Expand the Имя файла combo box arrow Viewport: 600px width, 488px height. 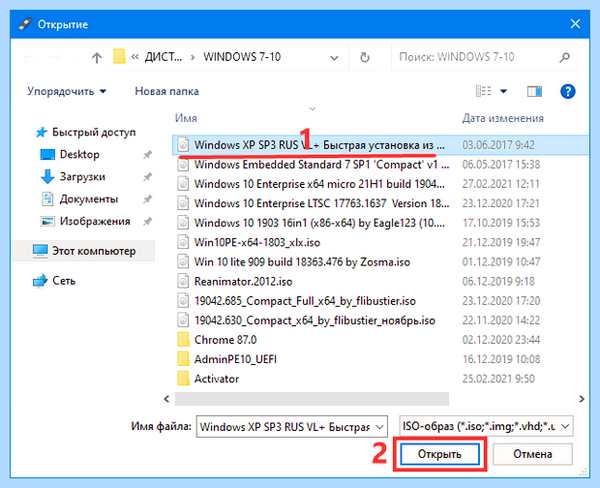[380, 427]
